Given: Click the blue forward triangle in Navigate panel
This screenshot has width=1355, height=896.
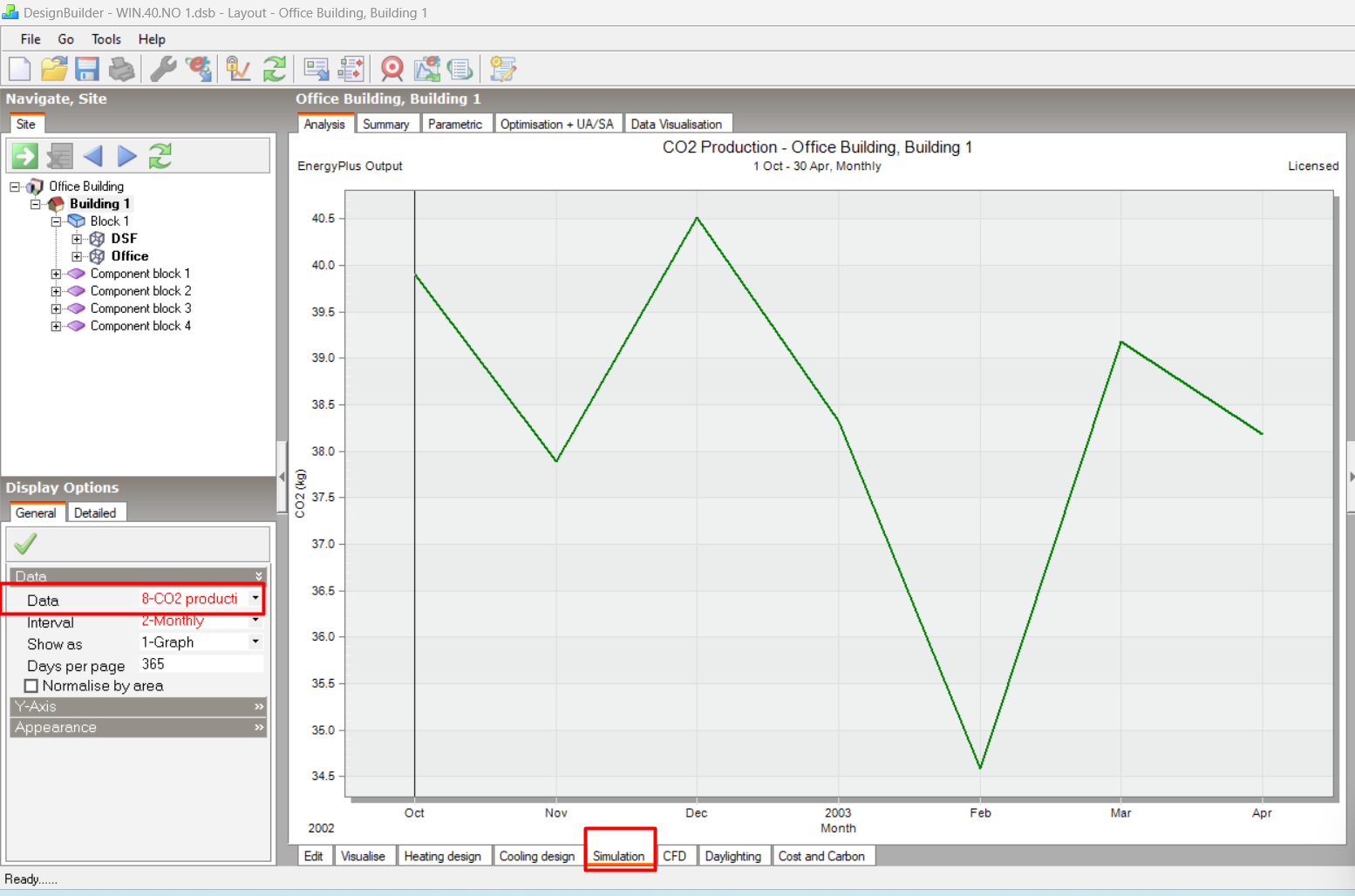Looking at the screenshot, I should point(127,156).
